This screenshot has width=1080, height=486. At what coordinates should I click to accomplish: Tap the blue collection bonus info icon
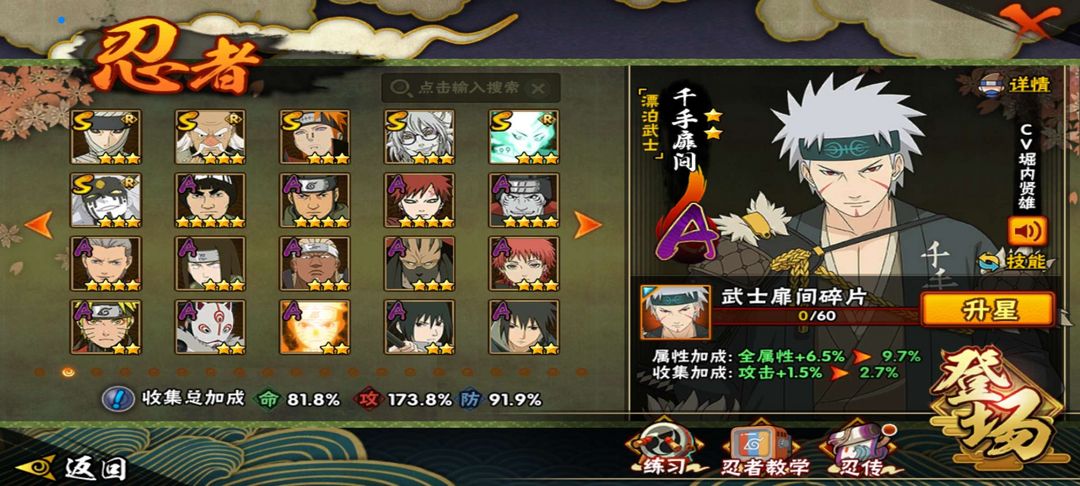point(118,398)
